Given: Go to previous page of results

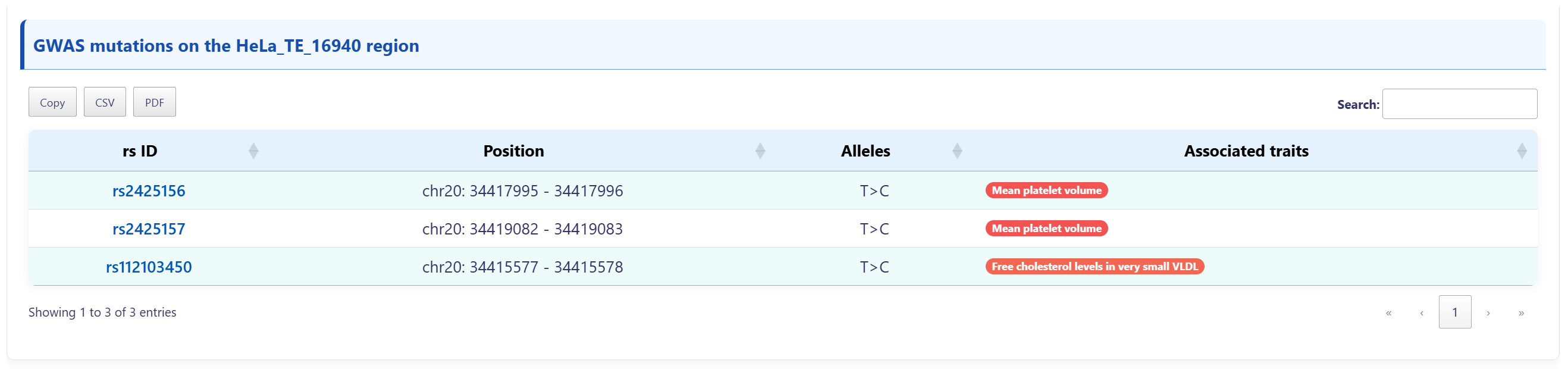Looking at the screenshot, I should point(1421,313).
